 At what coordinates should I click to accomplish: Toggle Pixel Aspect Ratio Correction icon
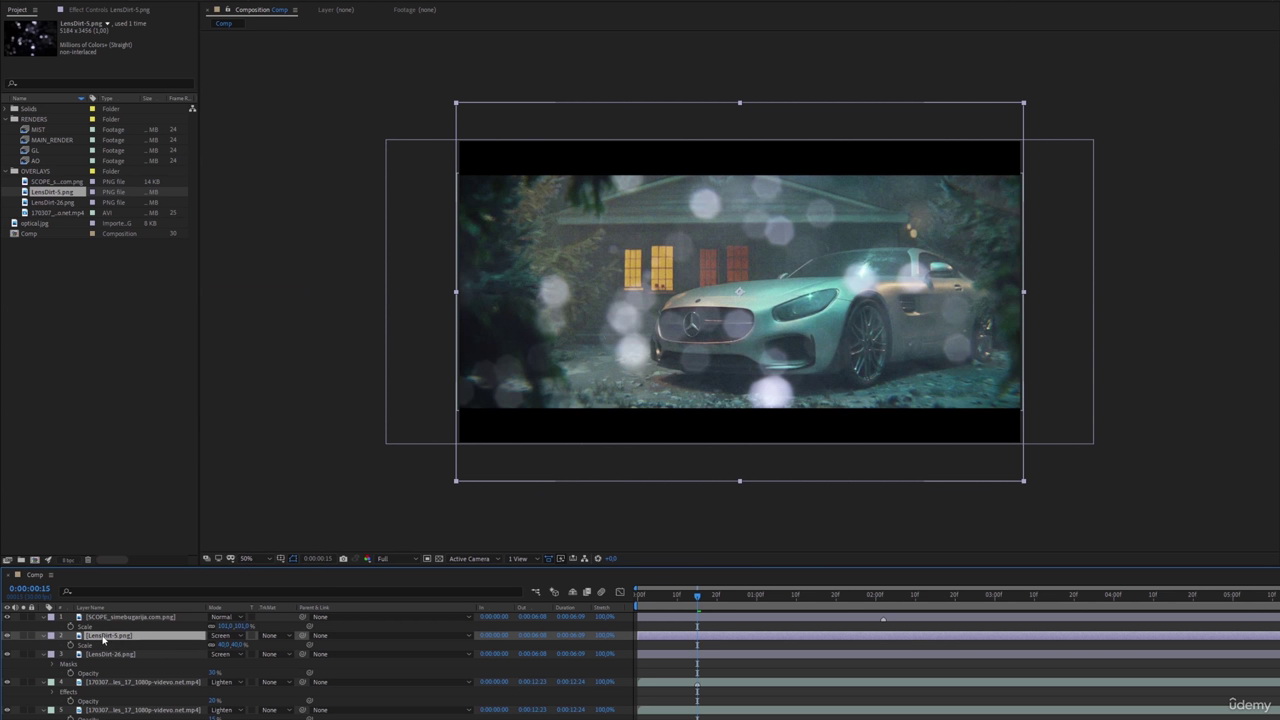point(548,559)
